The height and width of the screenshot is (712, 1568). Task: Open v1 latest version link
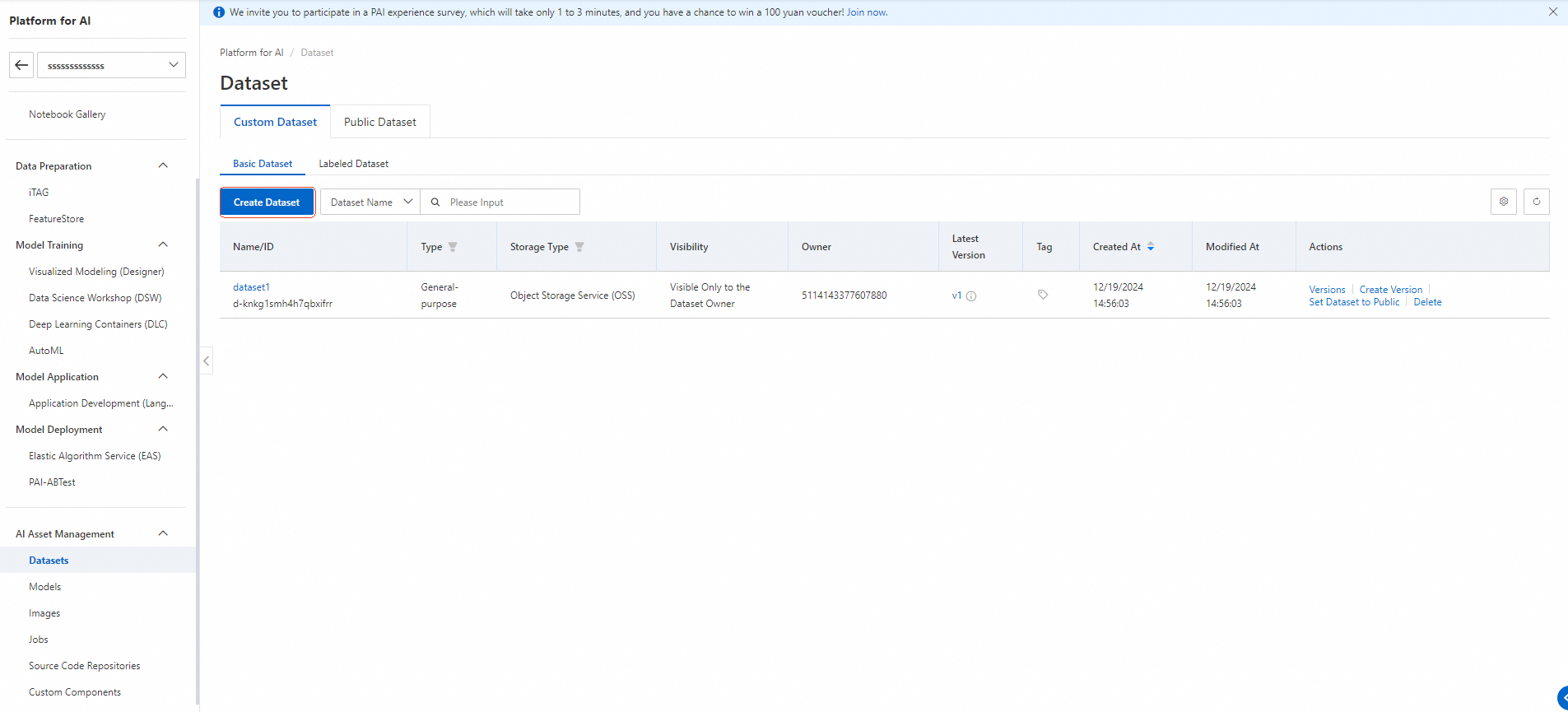956,296
